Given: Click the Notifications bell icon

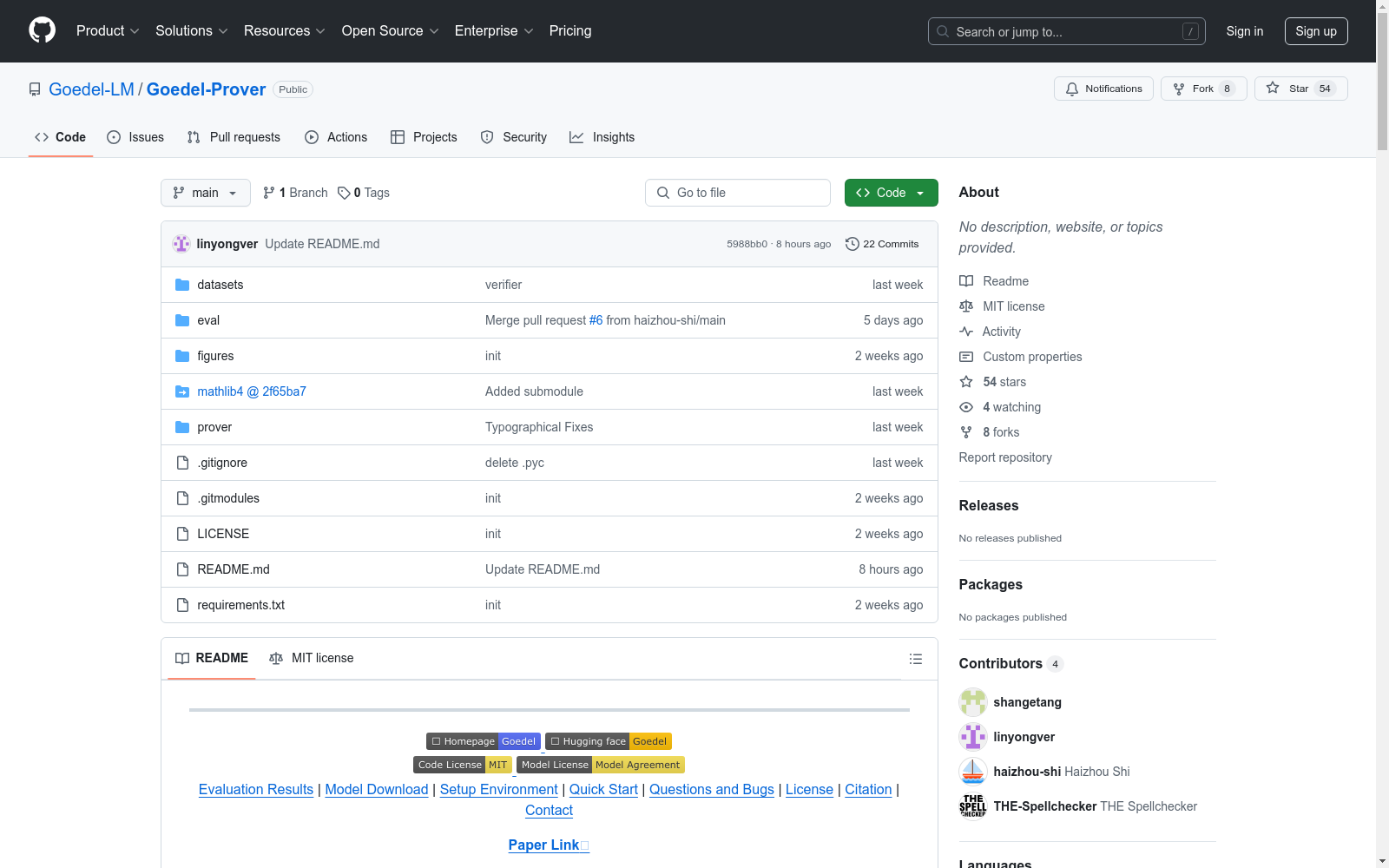Looking at the screenshot, I should tap(1072, 89).
